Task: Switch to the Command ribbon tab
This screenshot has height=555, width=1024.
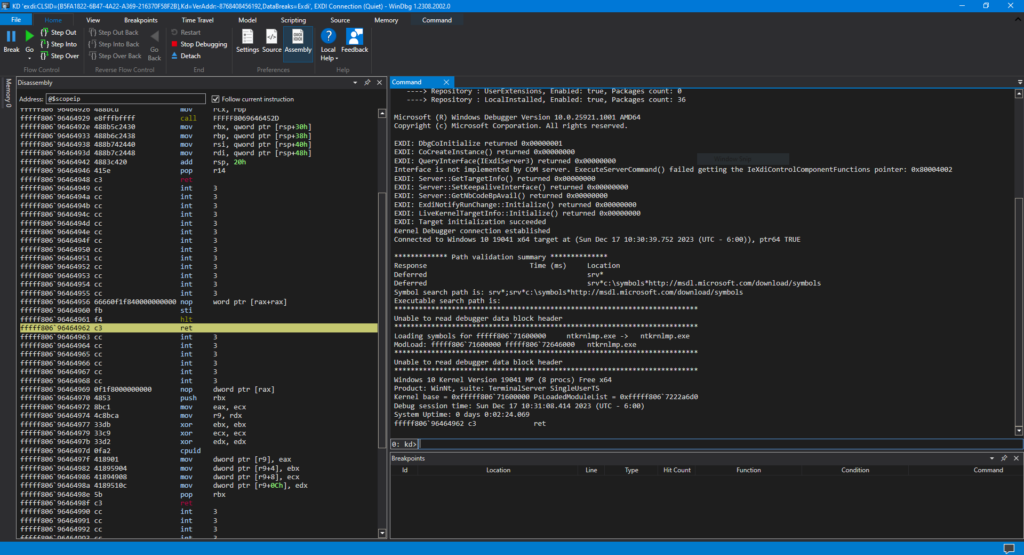Action: [436, 20]
